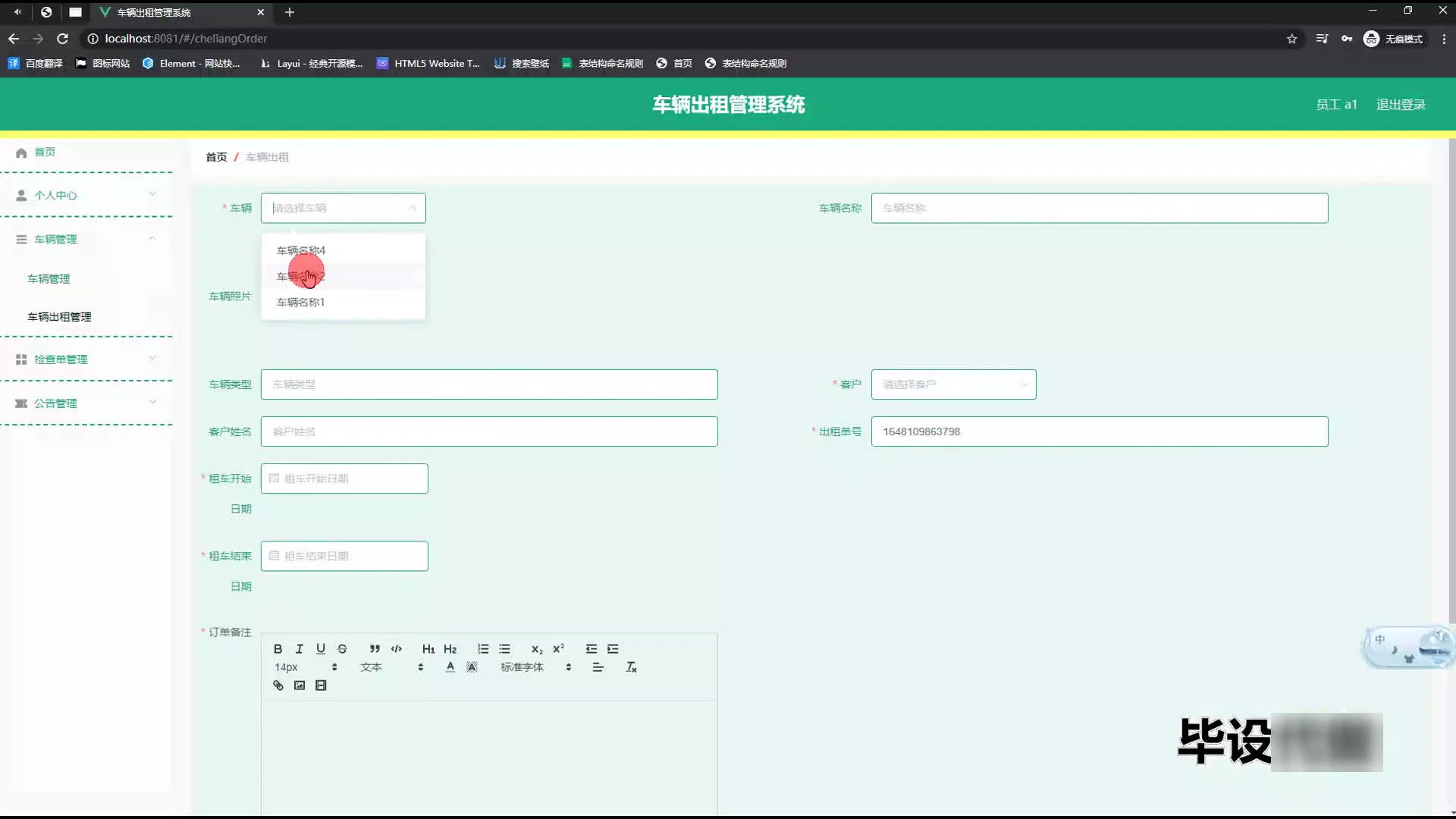
Task: Bookmark this page with the star icon
Action: (x=1292, y=39)
